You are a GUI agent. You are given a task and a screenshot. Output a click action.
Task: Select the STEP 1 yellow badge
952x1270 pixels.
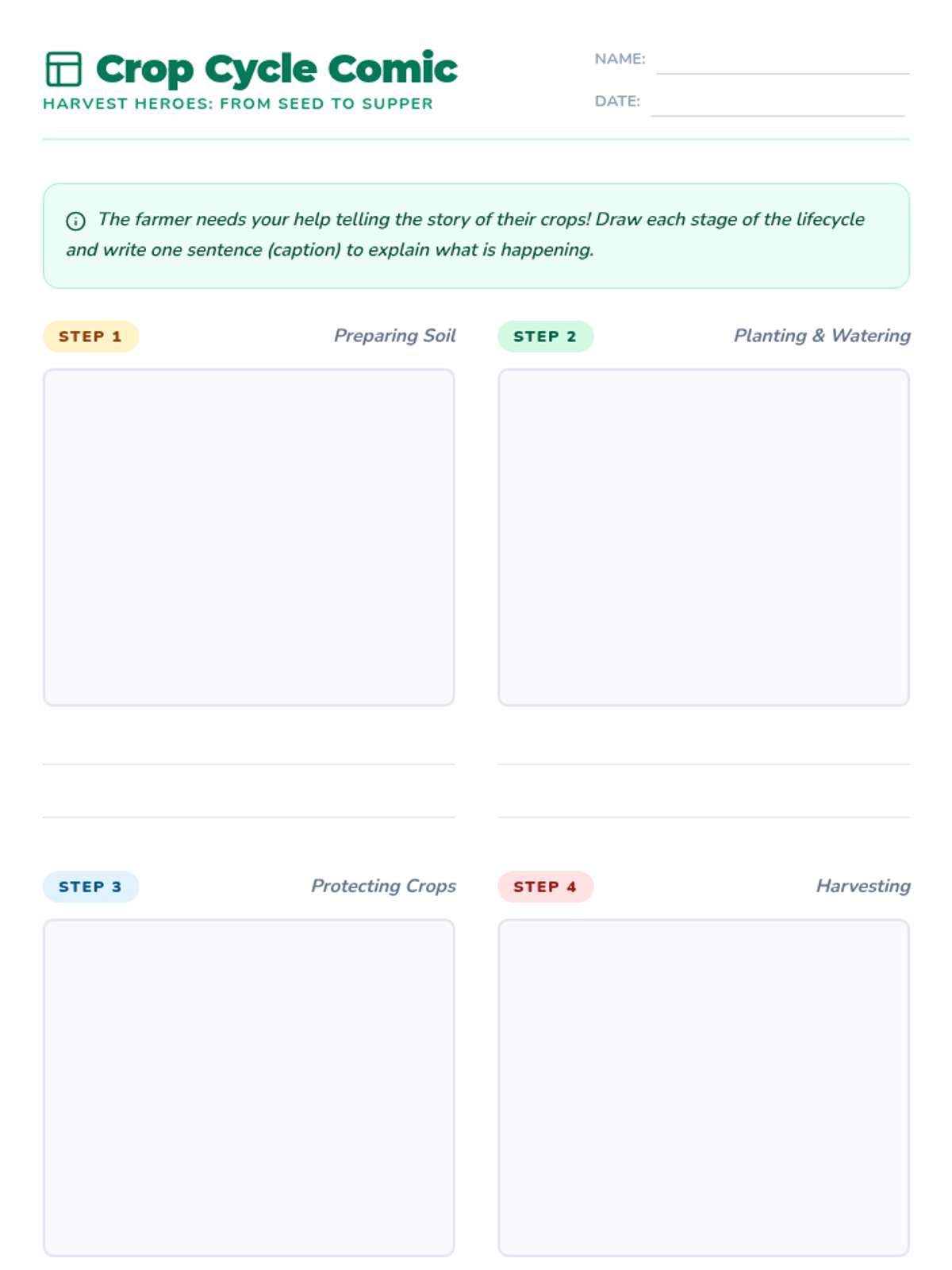90,337
